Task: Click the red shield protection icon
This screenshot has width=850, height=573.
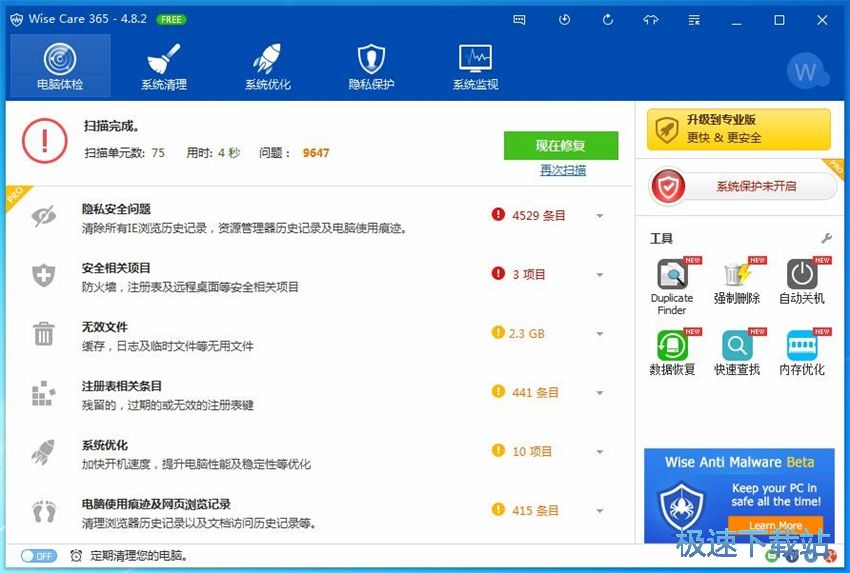Action: (x=668, y=186)
